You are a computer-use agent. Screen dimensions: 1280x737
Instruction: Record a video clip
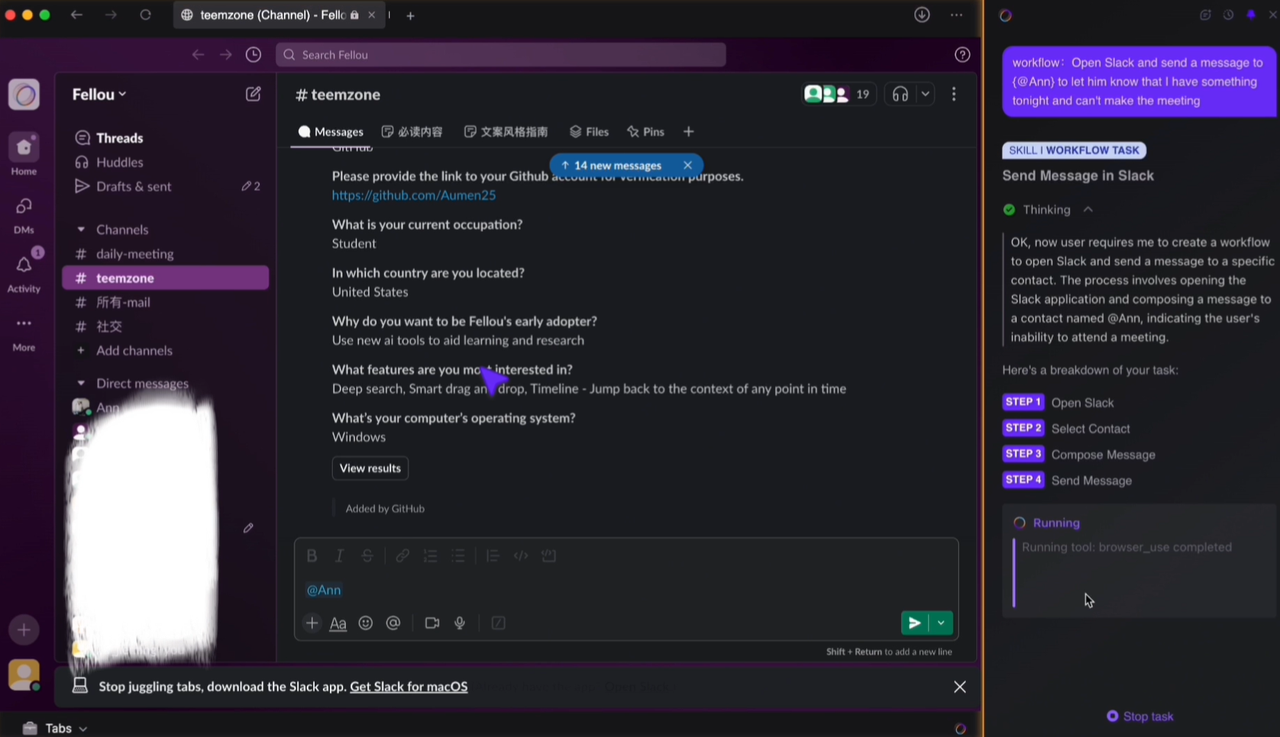[432, 623]
